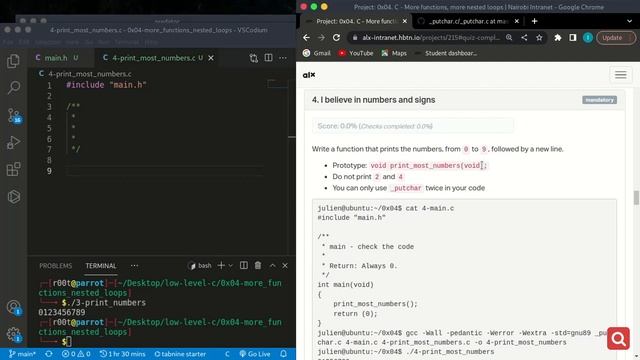Image resolution: width=640 pixels, height=360 pixels.
Task: Open the Extensions view
Action: 13,169
